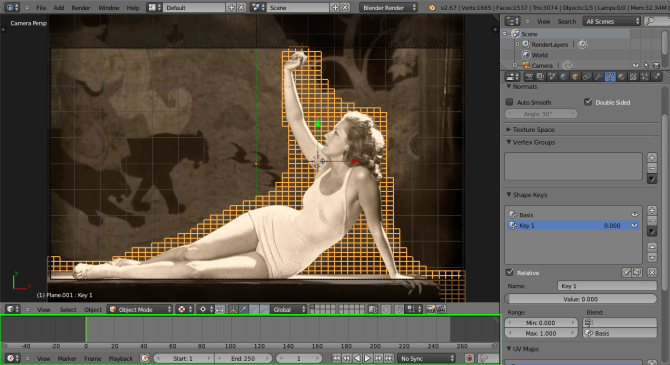This screenshot has height=365, width=670.
Task: Open the All Scenes outliner dropdown
Action: [x=611, y=21]
